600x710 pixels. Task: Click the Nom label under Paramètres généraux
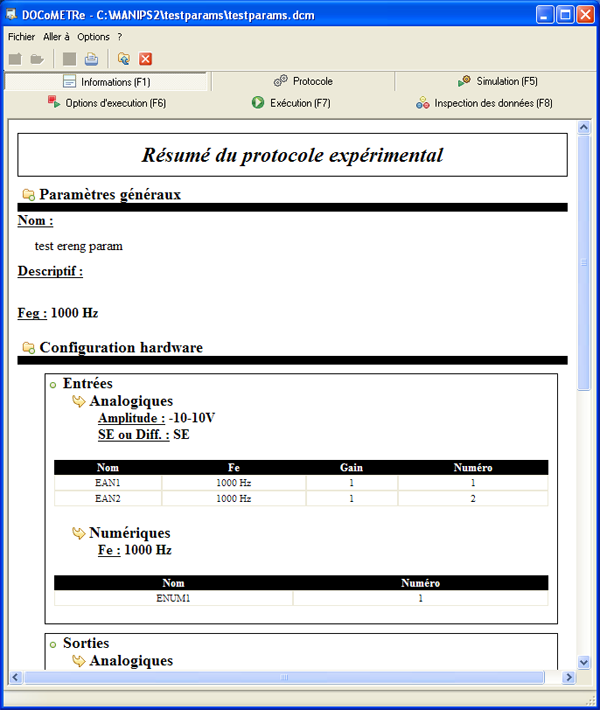pos(35,221)
